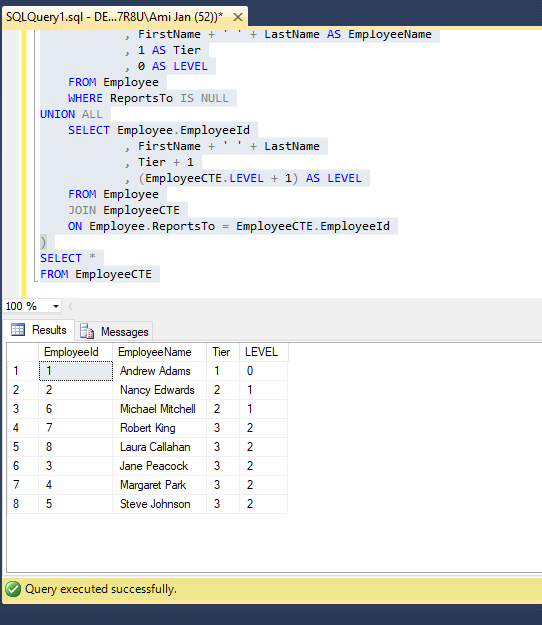Image resolution: width=542 pixels, height=625 pixels.
Task: Click Tier value in Nancy Edwards row
Action: 223,390
